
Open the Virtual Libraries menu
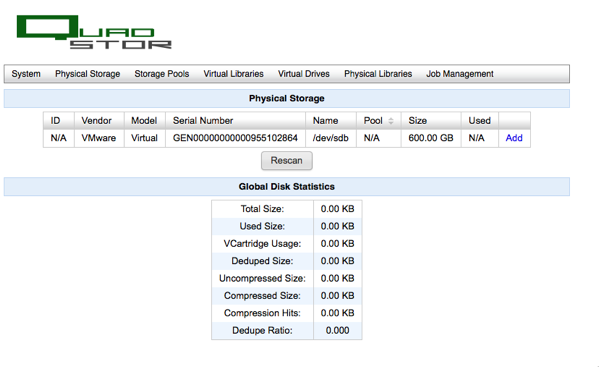[233, 74]
